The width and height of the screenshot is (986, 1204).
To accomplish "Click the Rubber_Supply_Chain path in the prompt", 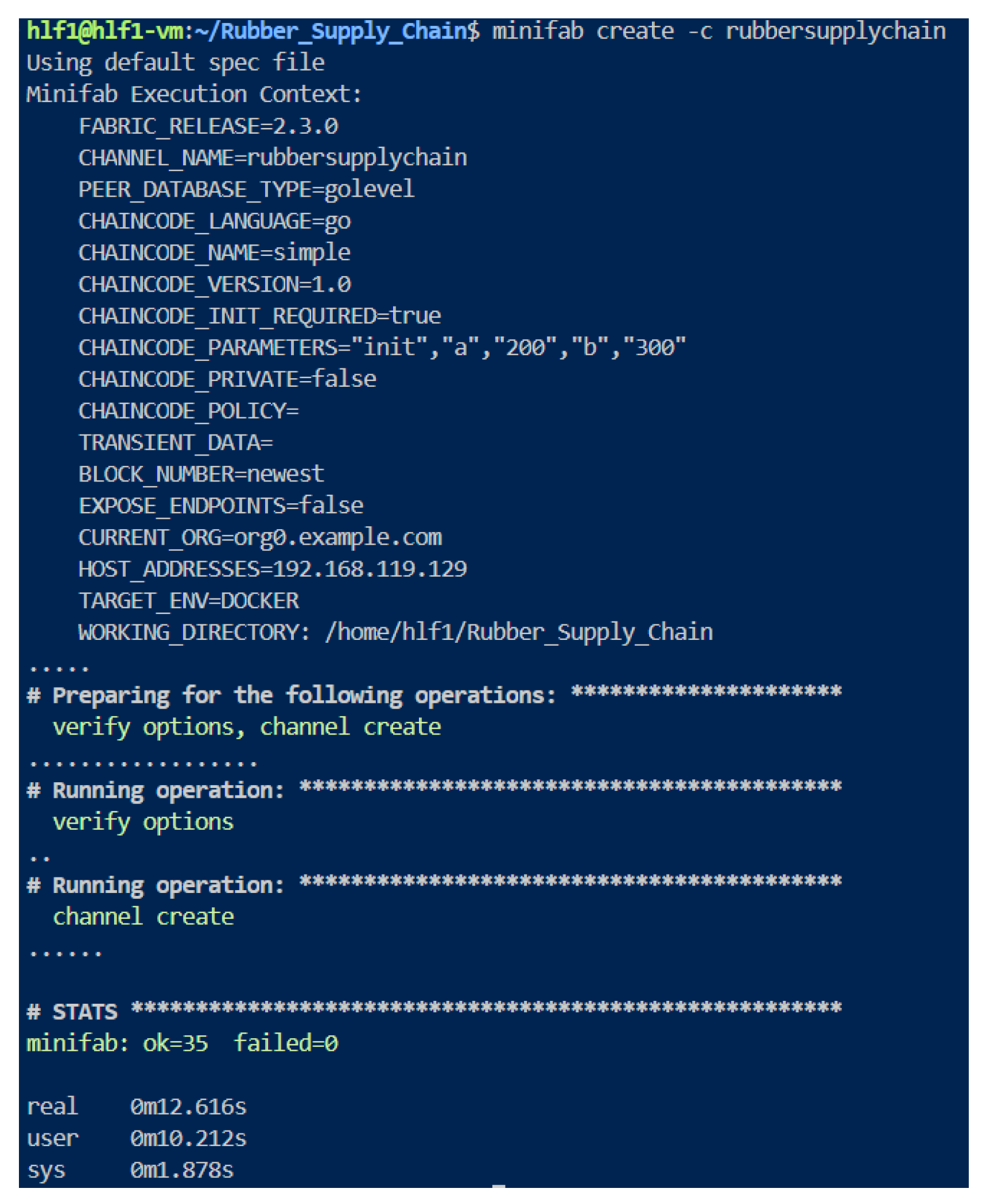I will coord(343,31).
